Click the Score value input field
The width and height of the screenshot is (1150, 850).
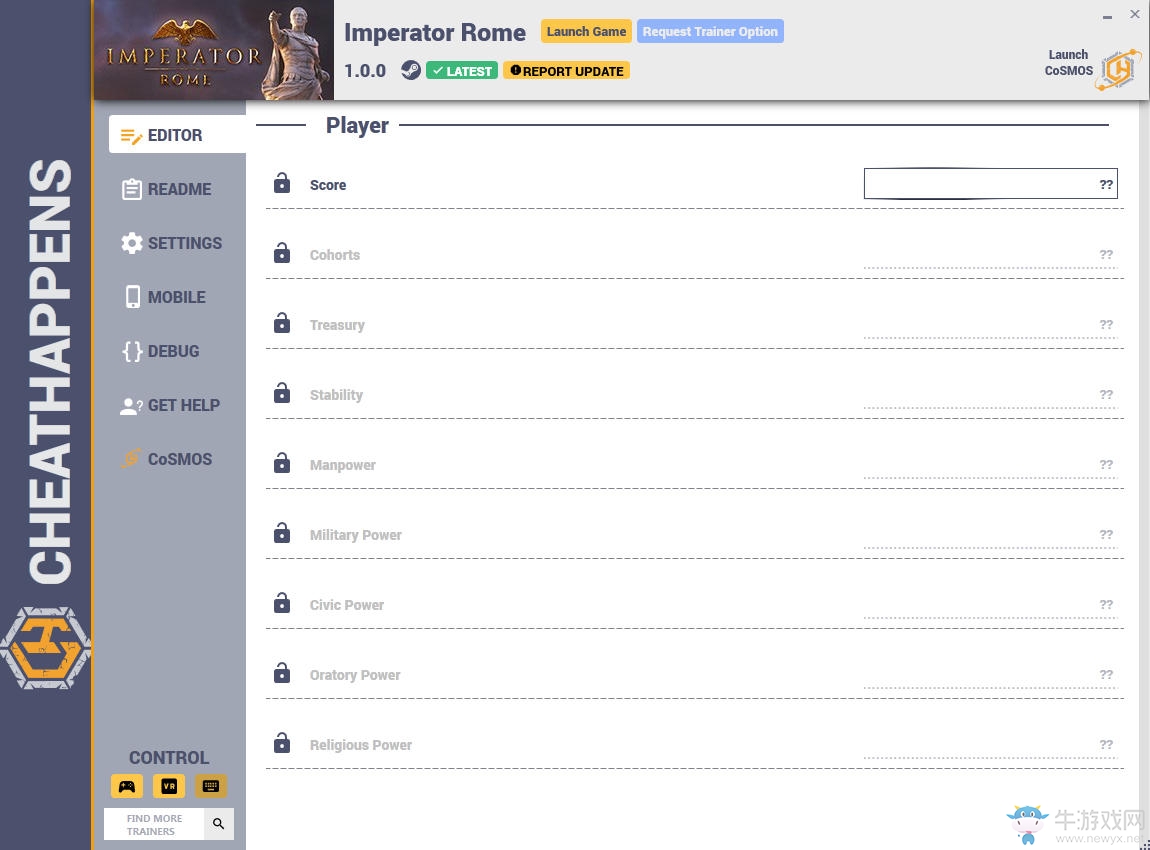click(991, 184)
